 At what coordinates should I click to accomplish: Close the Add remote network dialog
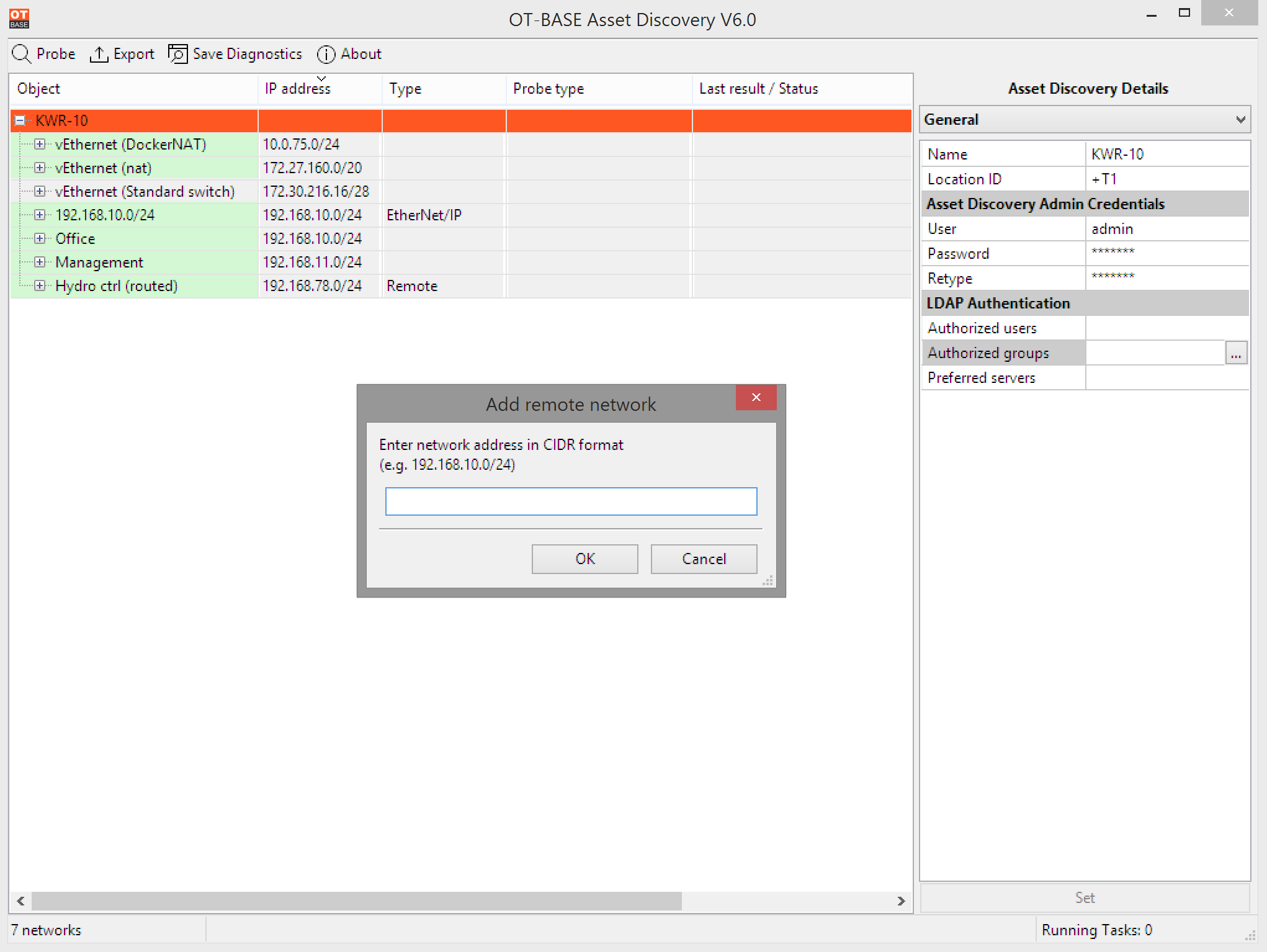[756, 397]
